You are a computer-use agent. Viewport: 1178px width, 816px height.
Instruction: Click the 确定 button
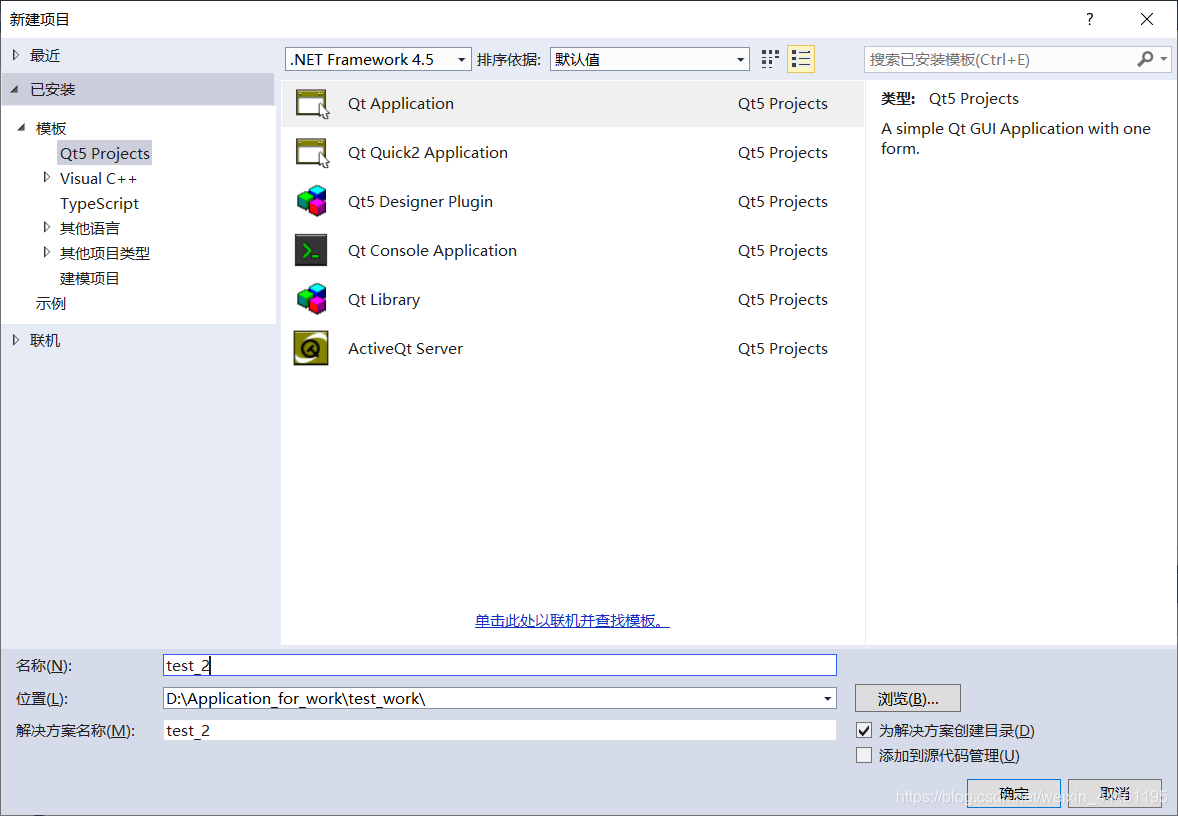point(1013,793)
